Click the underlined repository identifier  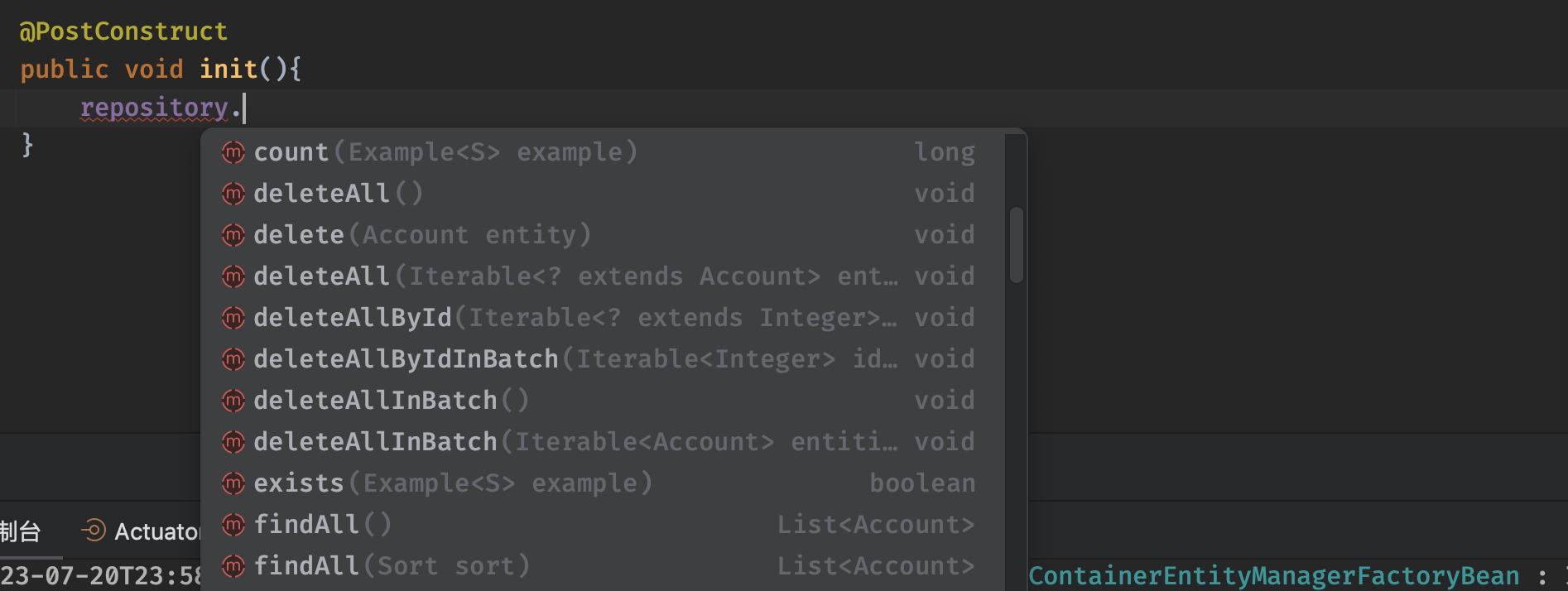(x=154, y=108)
